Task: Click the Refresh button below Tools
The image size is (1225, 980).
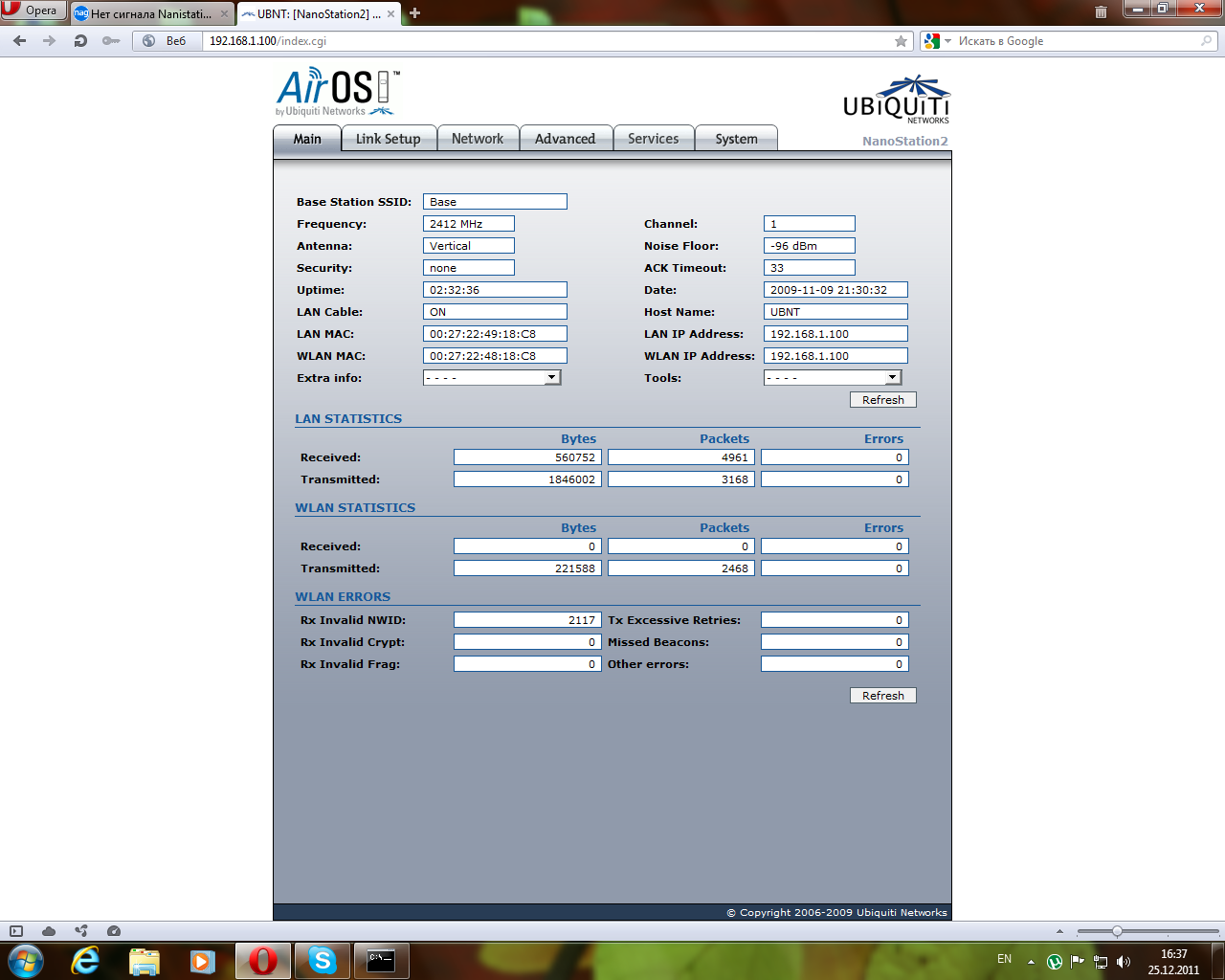Action: coord(883,400)
